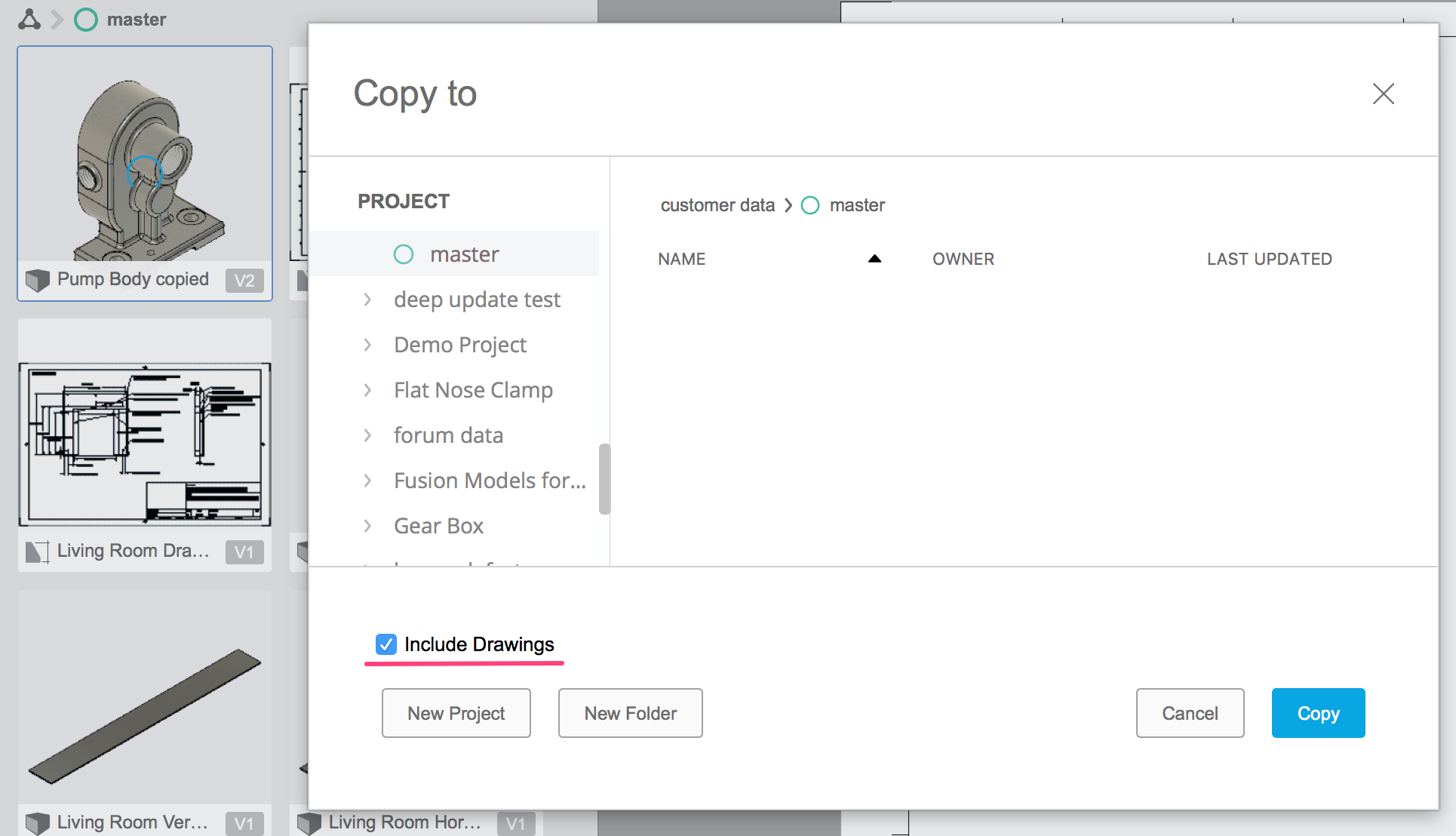The image size is (1456, 836).
Task: Click the close X in the Copy to dialog
Action: [x=1383, y=94]
